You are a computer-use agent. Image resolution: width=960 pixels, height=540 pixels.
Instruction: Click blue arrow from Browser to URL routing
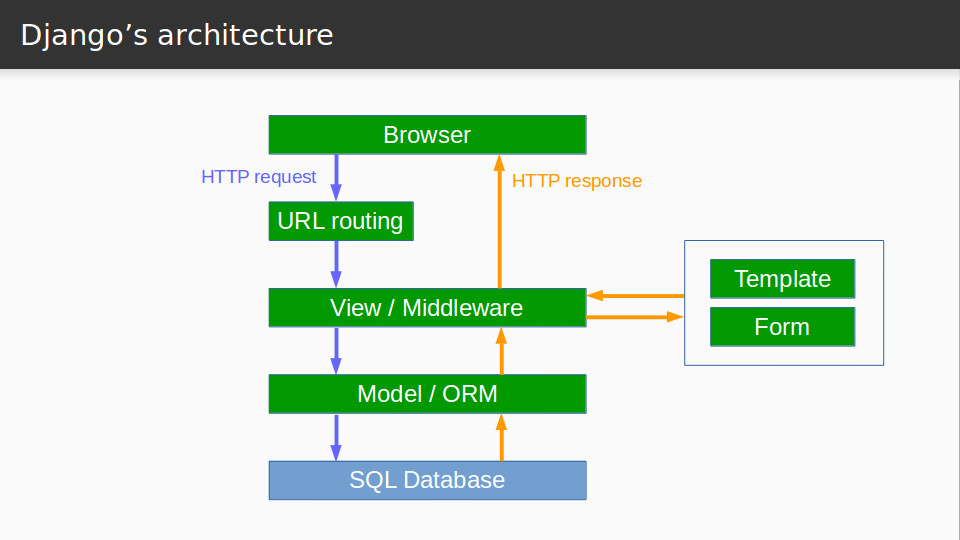point(336,177)
